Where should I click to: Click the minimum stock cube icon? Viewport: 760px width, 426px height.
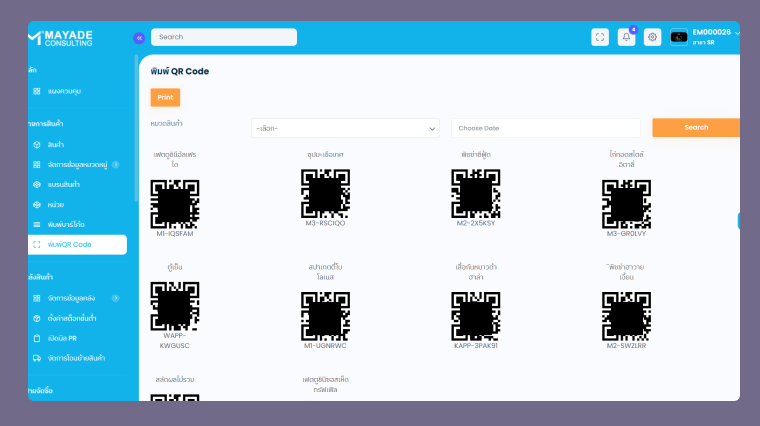tap(37, 318)
